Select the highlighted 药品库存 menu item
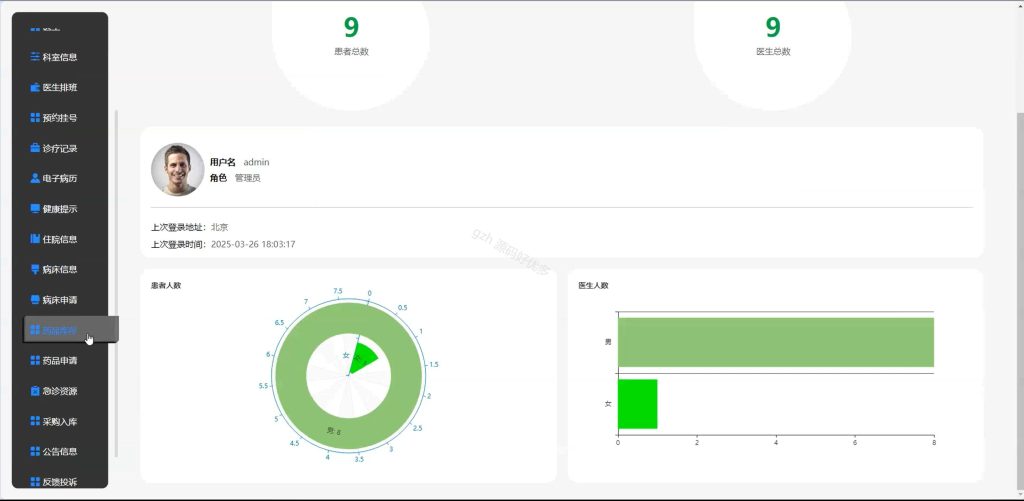The height and width of the screenshot is (501, 1024). pyautogui.click(x=71, y=330)
